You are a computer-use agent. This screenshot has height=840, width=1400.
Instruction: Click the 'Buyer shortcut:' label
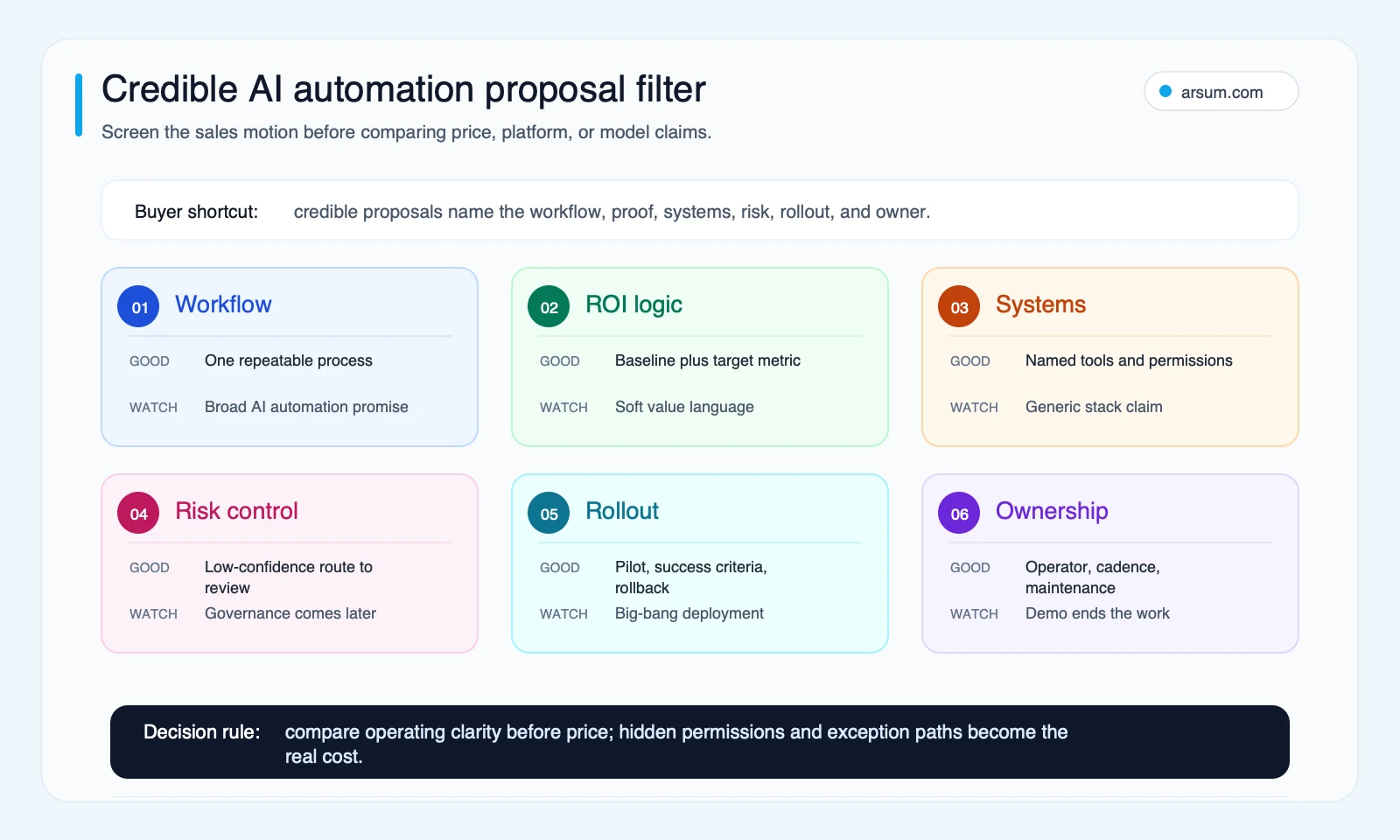[x=196, y=212]
